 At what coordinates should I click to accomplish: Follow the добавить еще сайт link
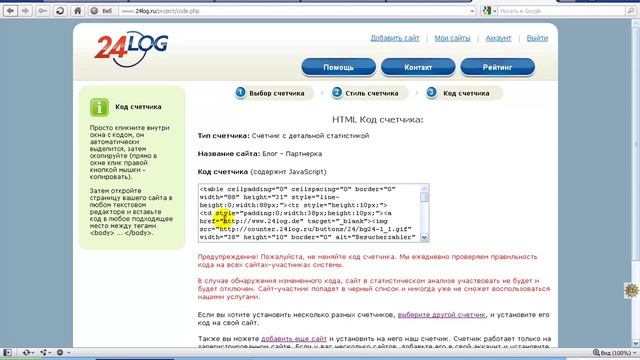click(294, 339)
